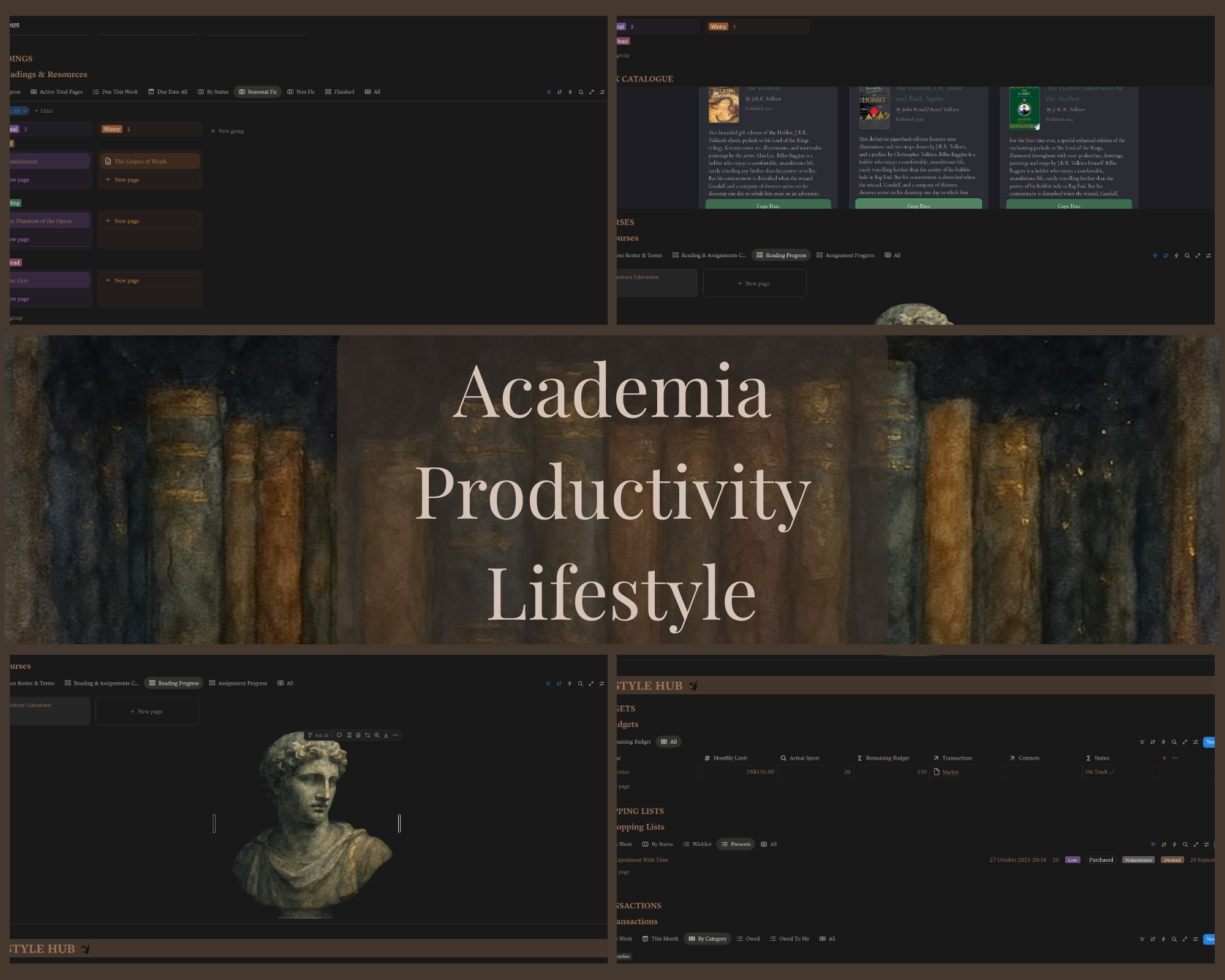Open the Market link in the Budgets row

pos(949,772)
